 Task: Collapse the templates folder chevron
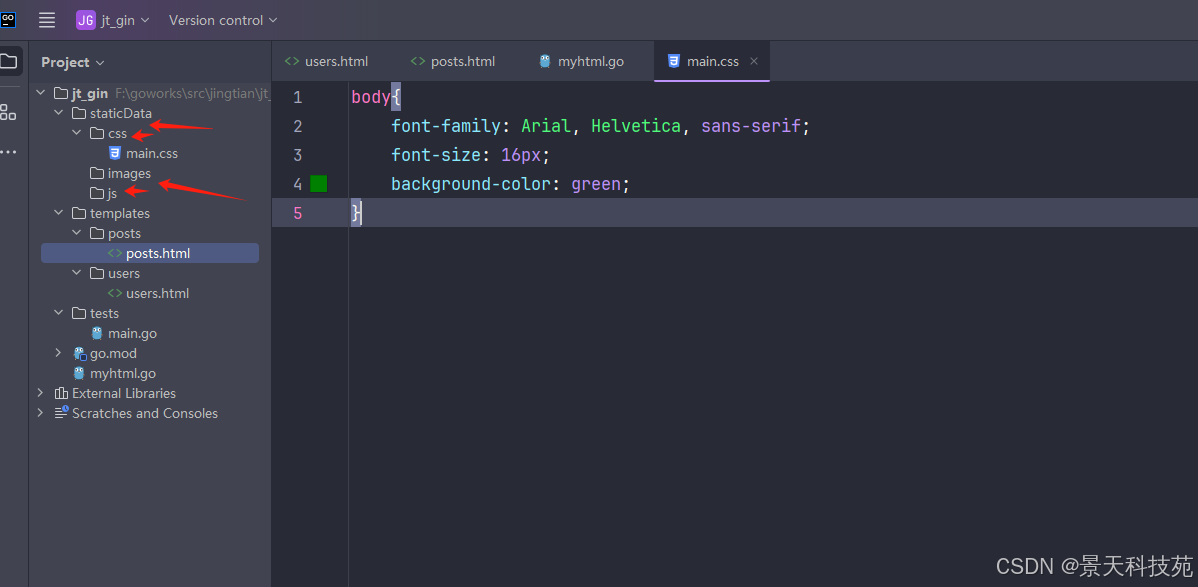click(x=59, y=213)
